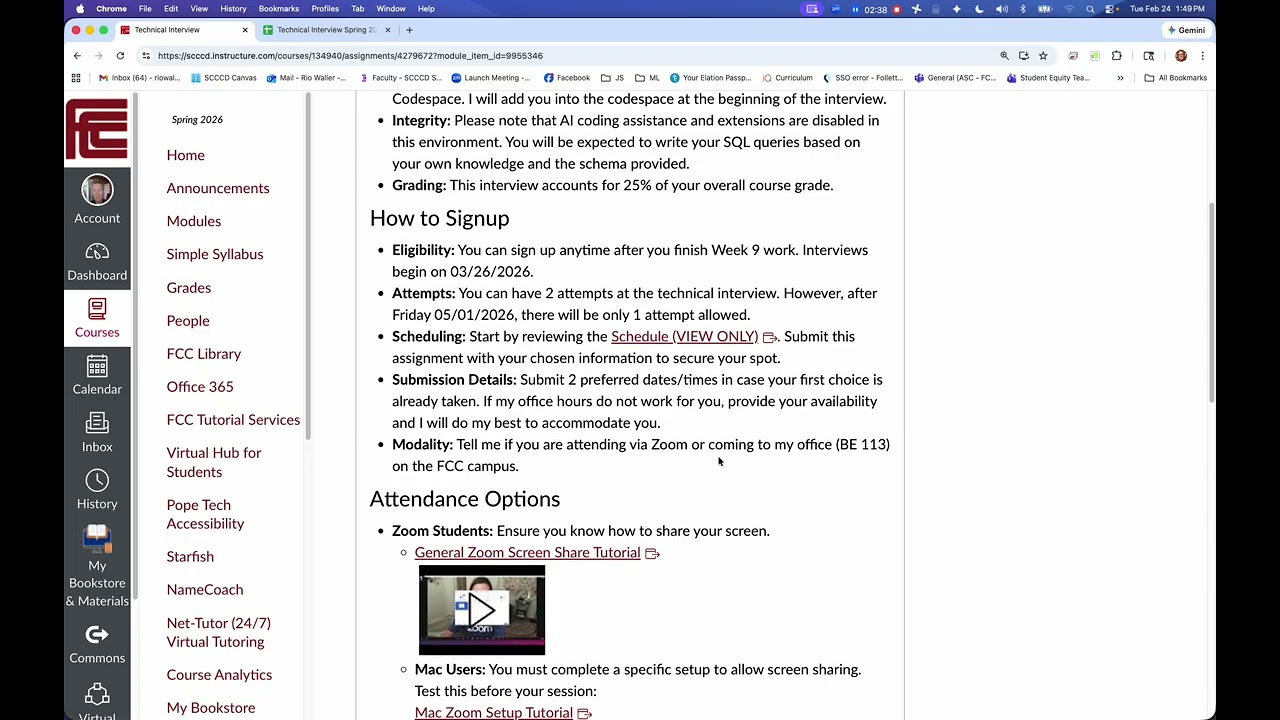Open the JS bookmarks folder
Image resolution: width=1280 pixels, height=720 pixels.
pyautogui.click(x=612, y=78)
